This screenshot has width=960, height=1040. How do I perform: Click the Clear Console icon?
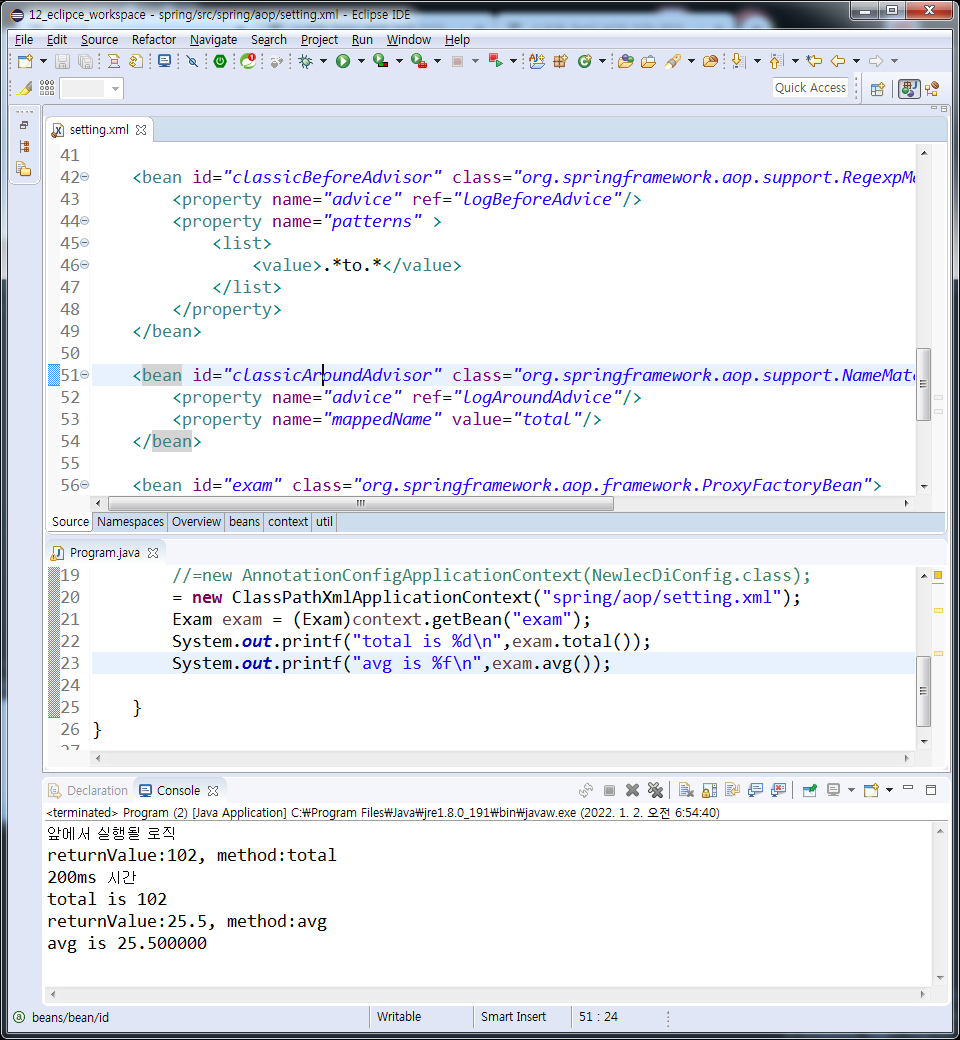pyautogui.click(x=686, y=790)
